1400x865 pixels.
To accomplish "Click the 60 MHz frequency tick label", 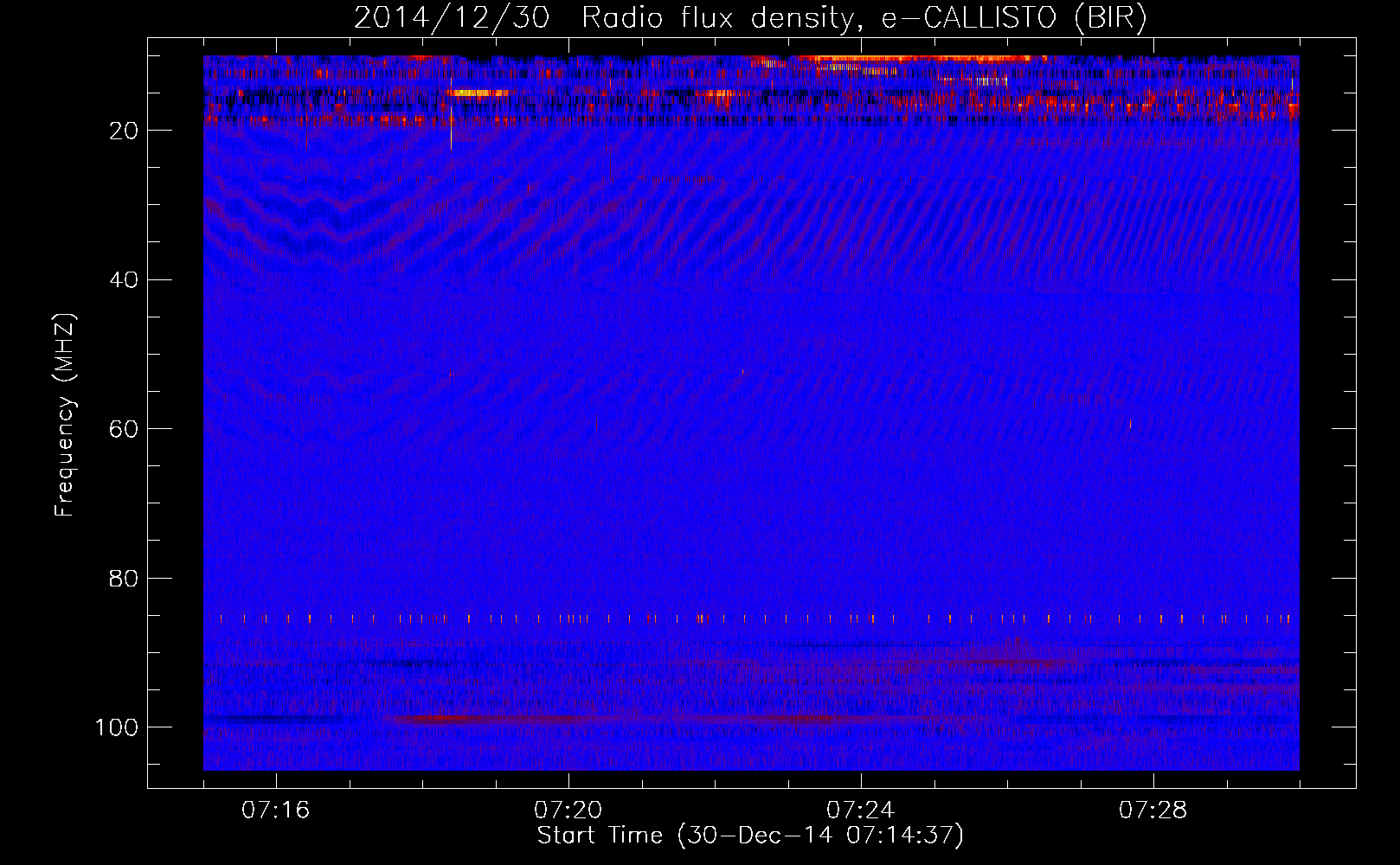I will tap(125, 429).
